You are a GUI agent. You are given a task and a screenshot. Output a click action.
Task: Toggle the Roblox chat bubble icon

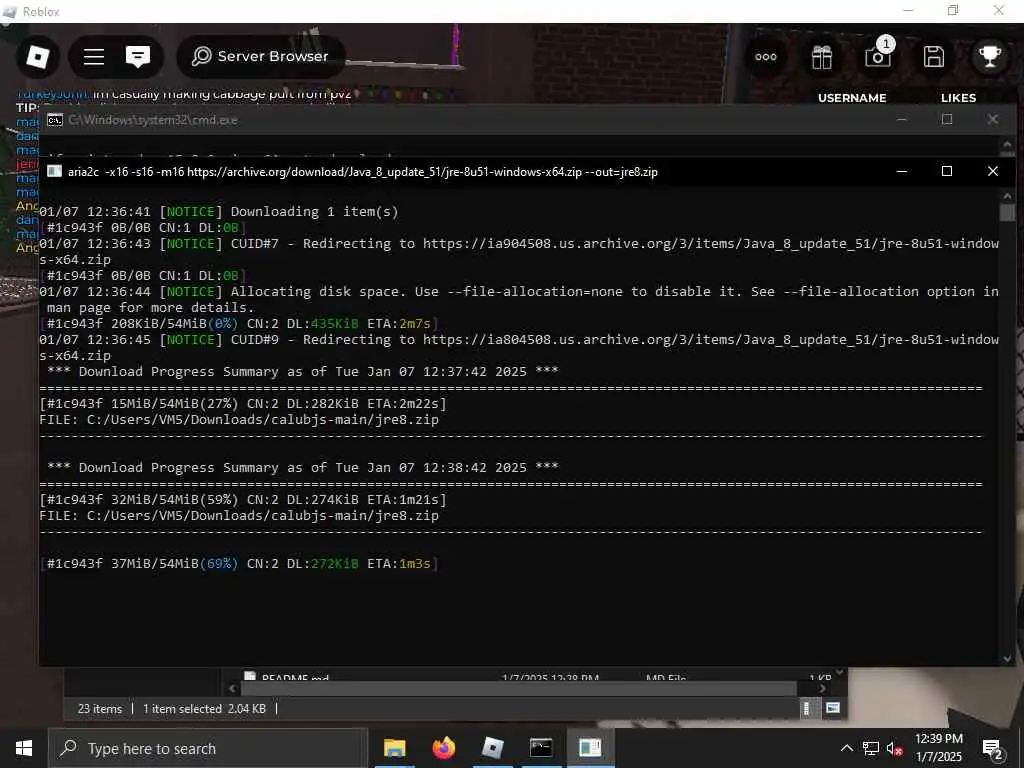coord(138,57)
